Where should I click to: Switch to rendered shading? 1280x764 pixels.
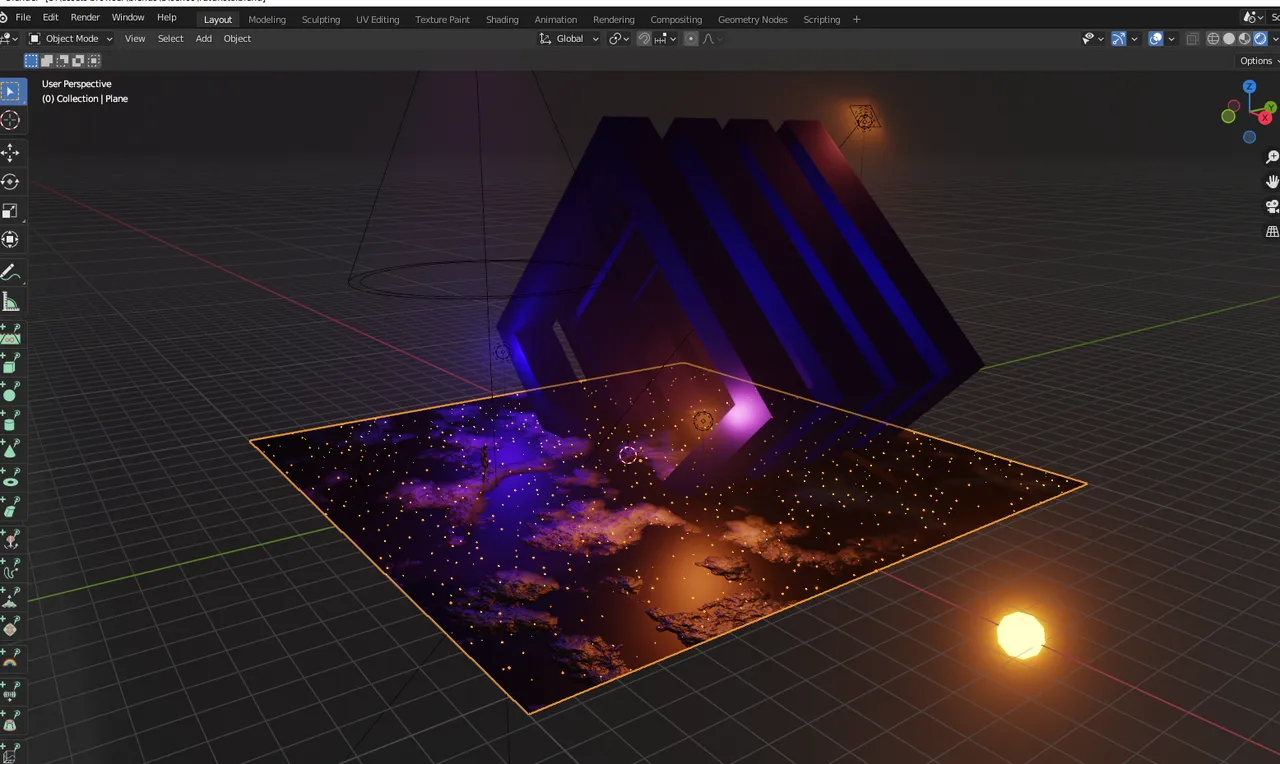[1260, 39]
